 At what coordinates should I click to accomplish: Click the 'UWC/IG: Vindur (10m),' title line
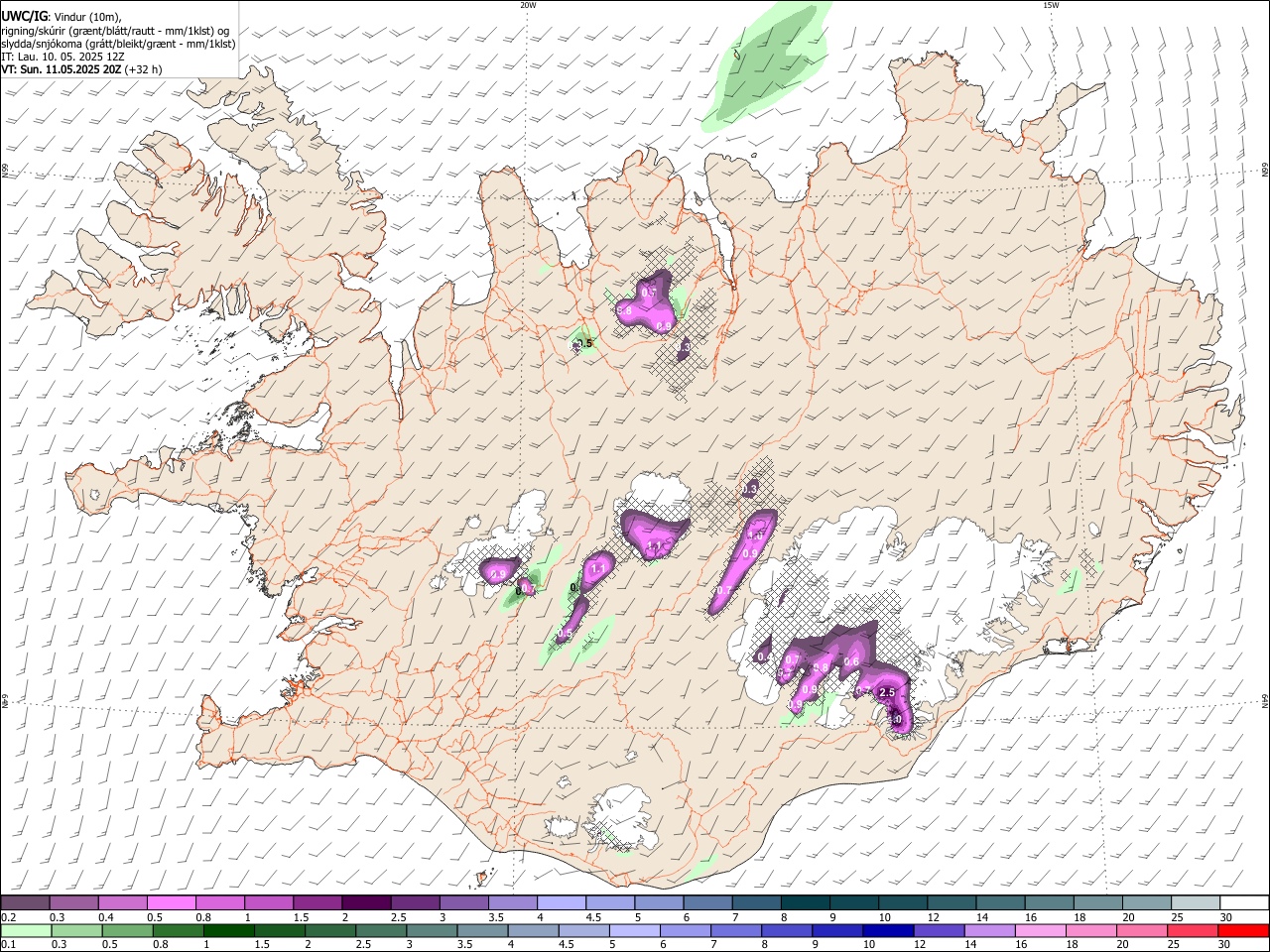pyautogui.click(x=62, y=17)
